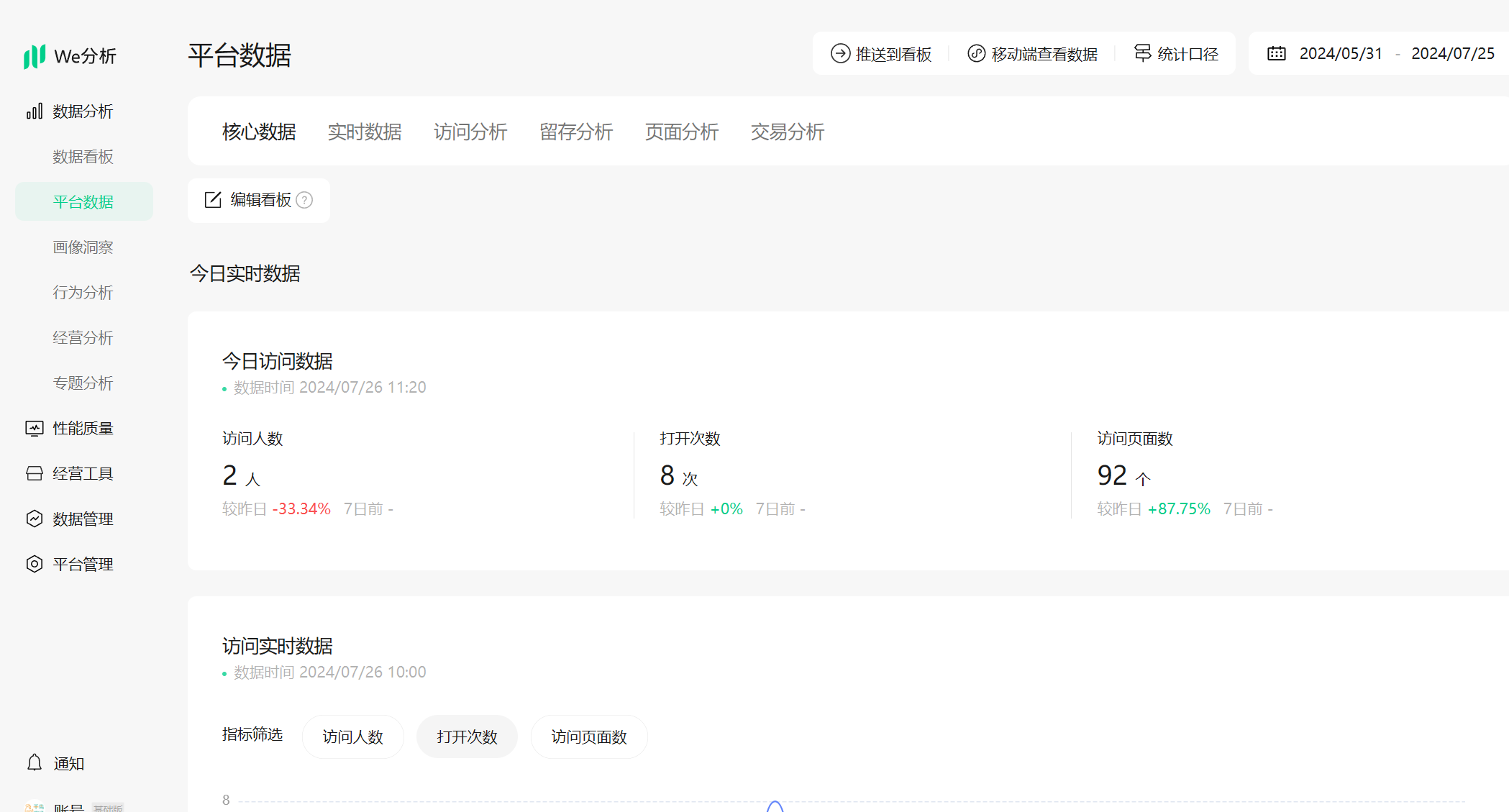Click the 数据分析 bar chart icon
Screen dimensions: 1509x812
(x=34, y=111)
